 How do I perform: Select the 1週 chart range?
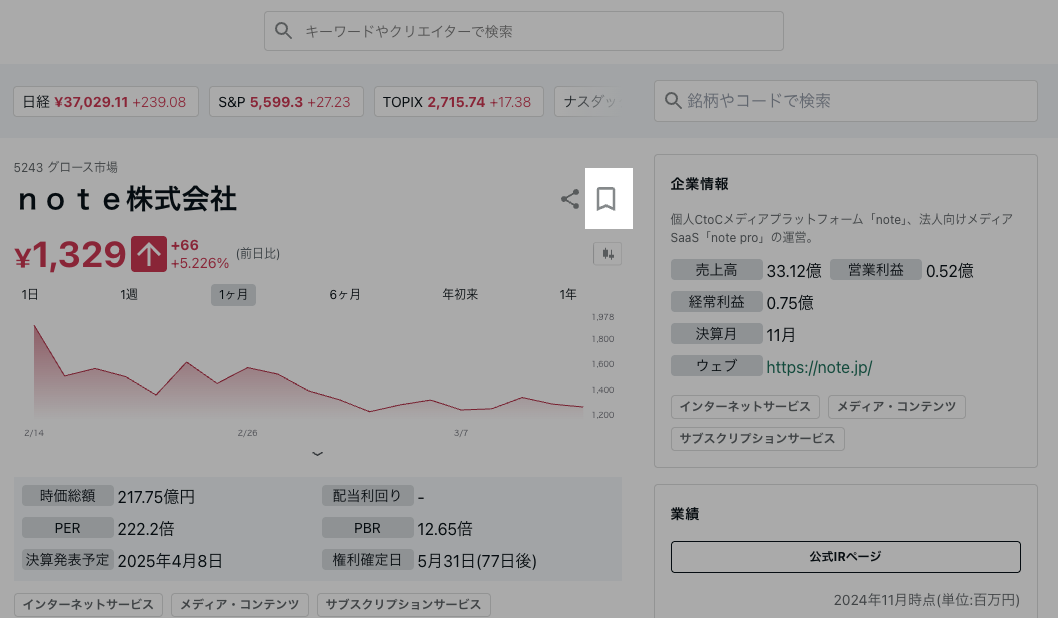[x=129, y=294]
